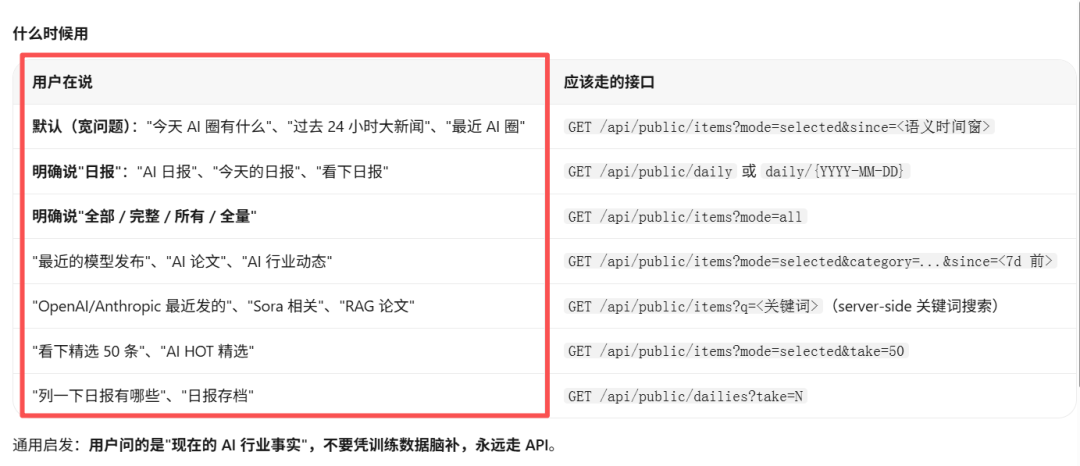Click the items?q=<关键词> code snippet

pos(694,306)
